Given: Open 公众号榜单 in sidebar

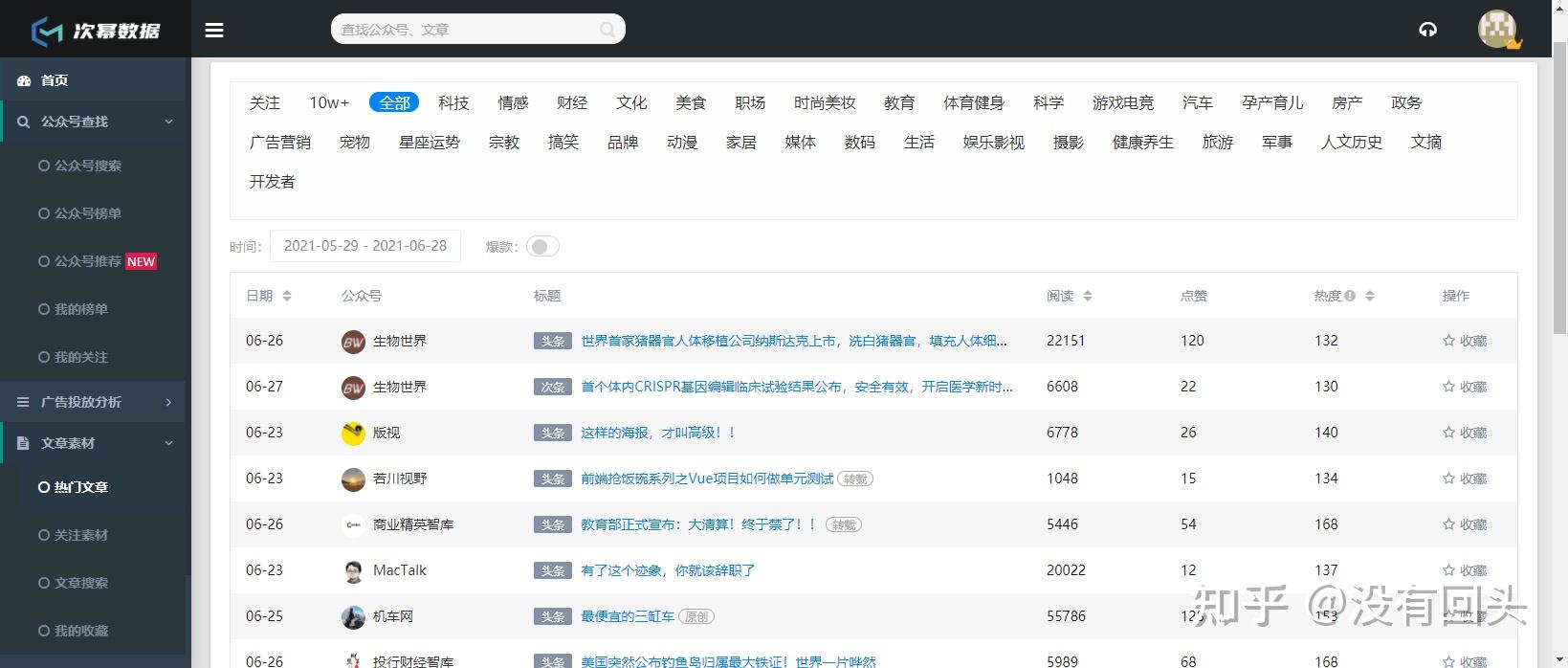Looking at the screenshot, I should pos(79,213).
